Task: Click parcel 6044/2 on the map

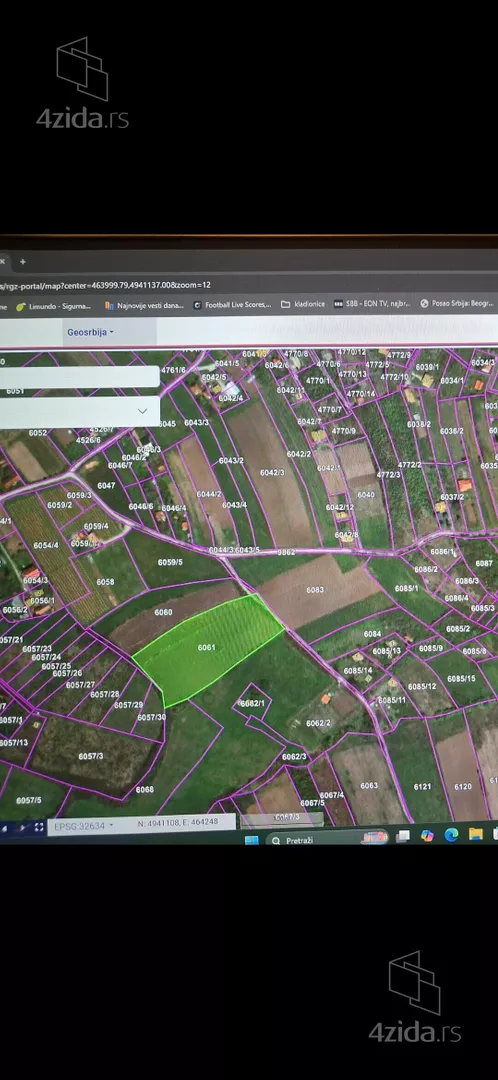Action: tap(209, 494)
